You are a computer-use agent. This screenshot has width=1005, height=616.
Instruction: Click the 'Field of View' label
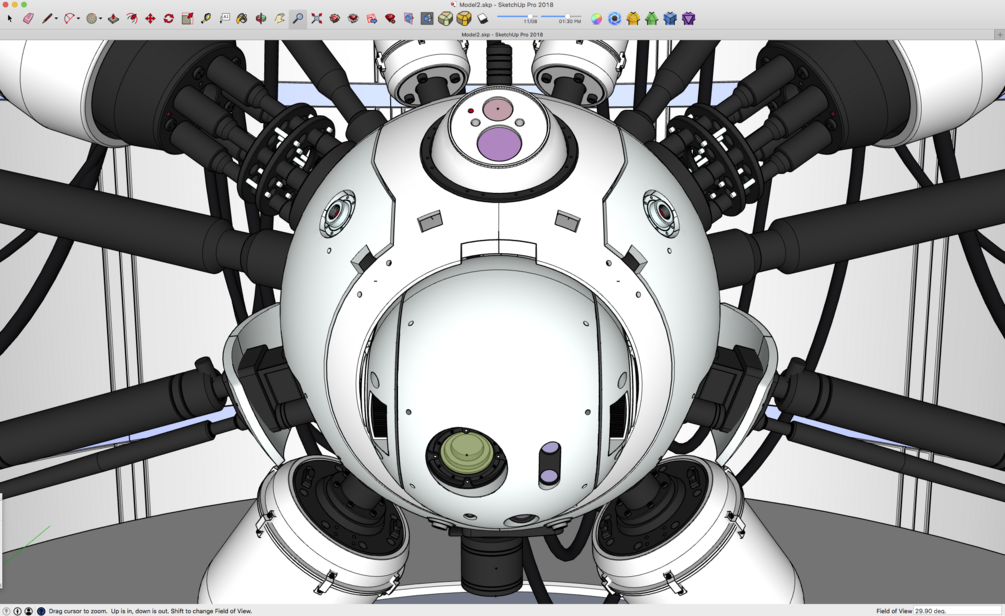[893, 611]
